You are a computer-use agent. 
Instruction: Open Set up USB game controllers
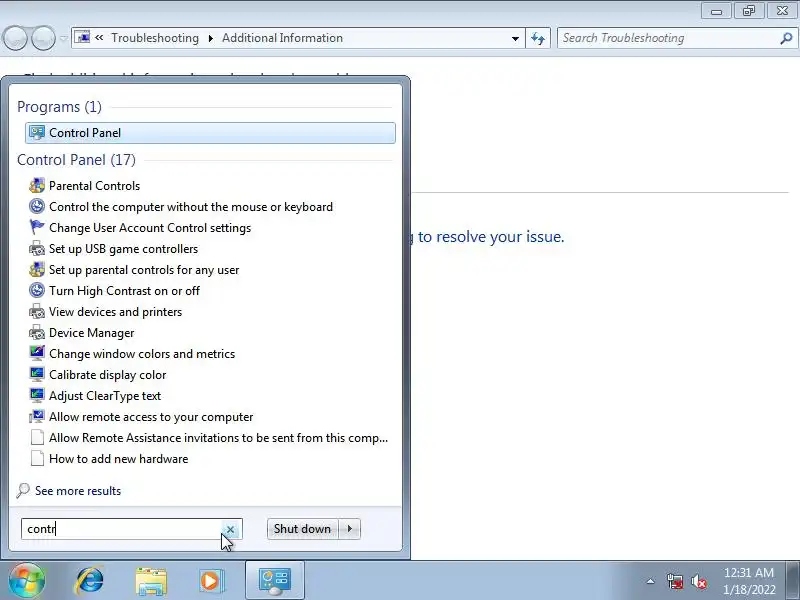coord(123,249)
